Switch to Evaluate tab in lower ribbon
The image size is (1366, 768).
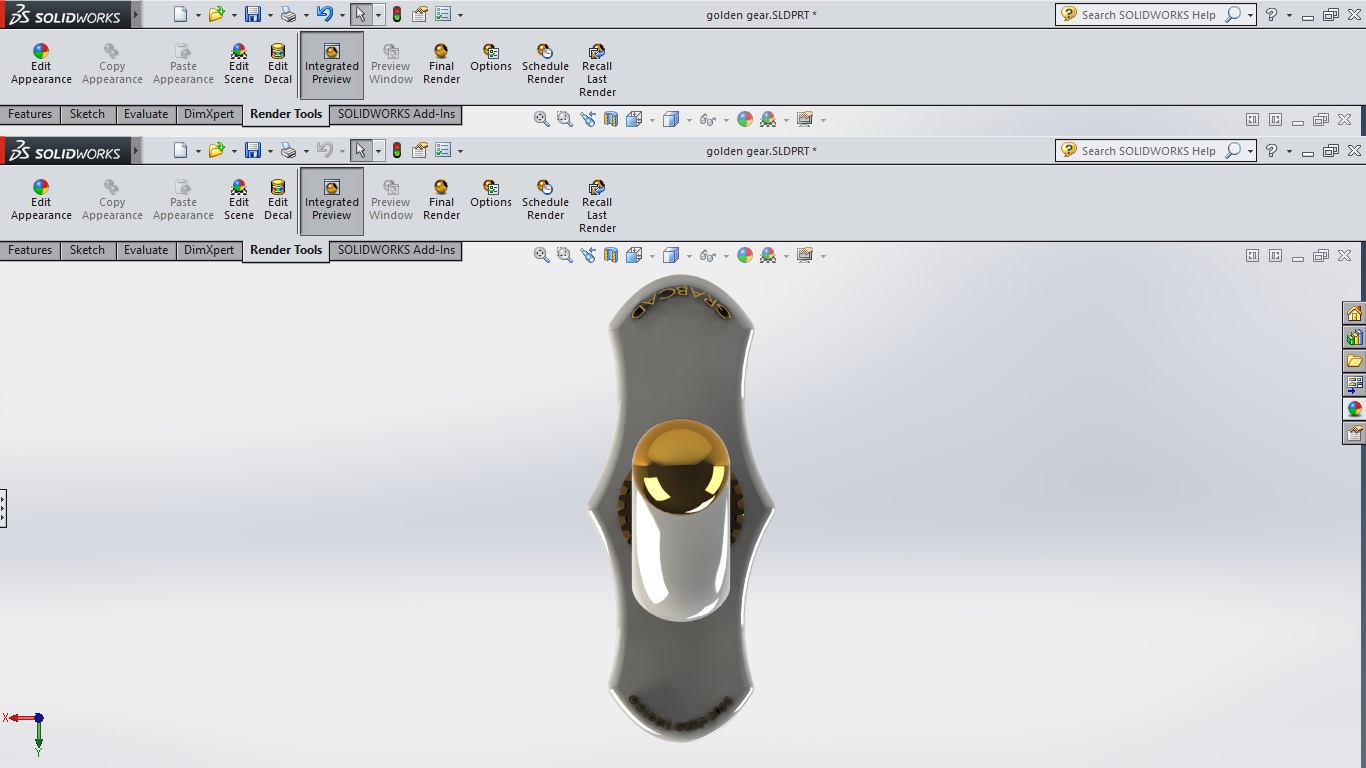click(x=146, y=250)
